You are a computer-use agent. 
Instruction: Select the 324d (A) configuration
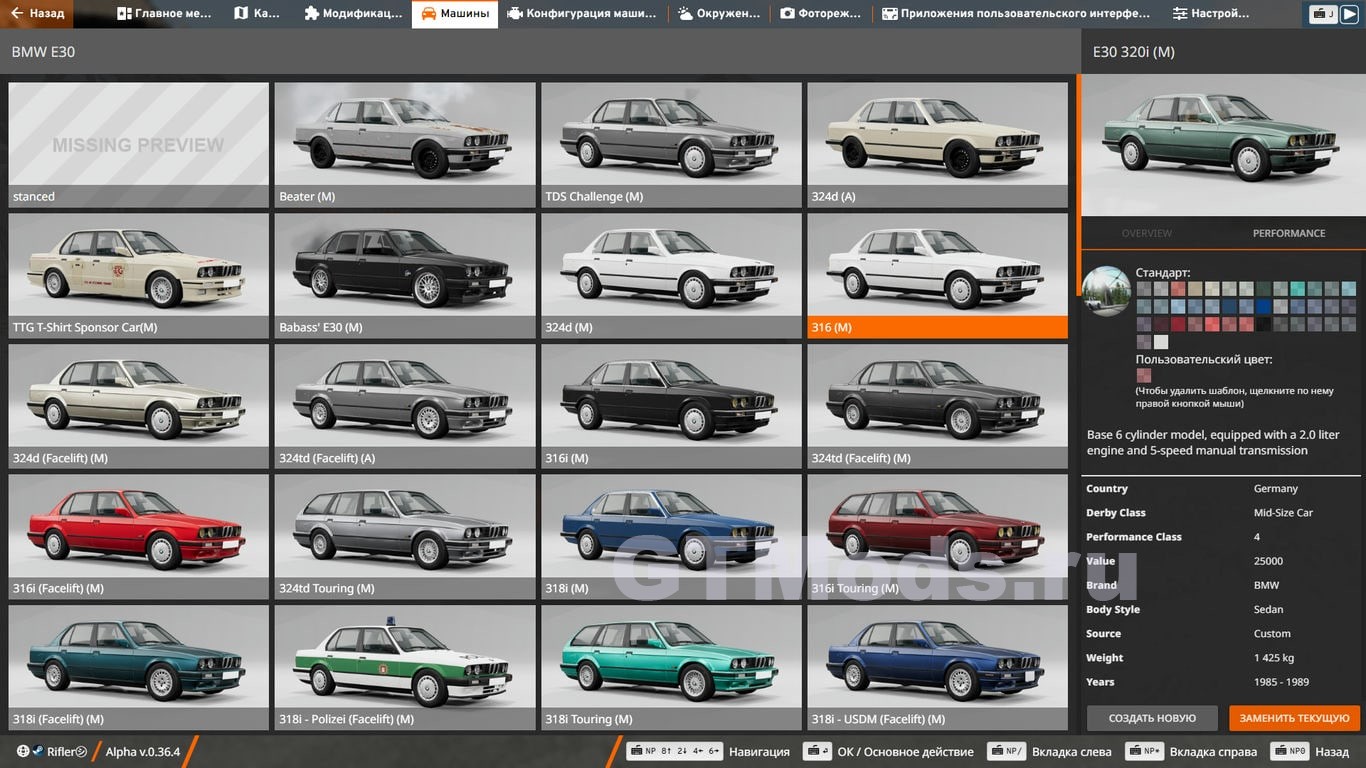point(937,144)
